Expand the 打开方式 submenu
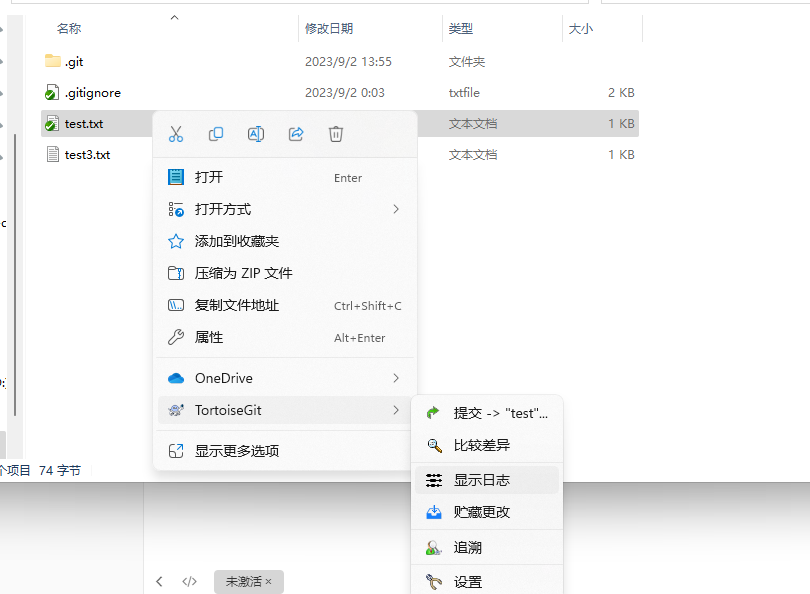 (x=285, y=209)
